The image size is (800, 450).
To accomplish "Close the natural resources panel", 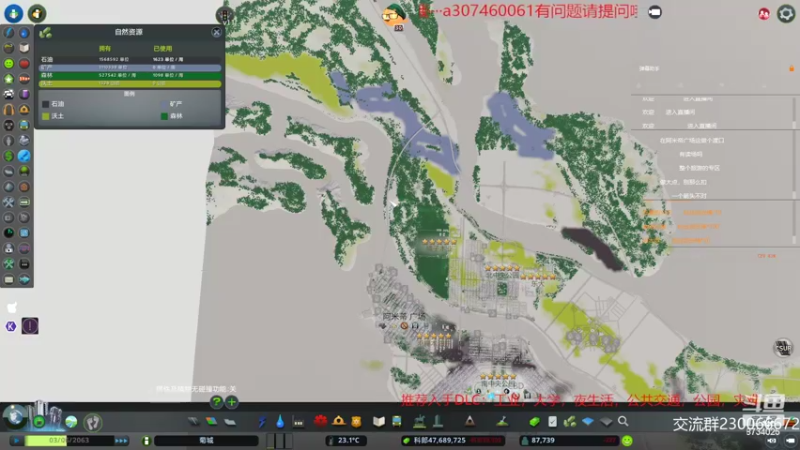I will tap(216, 32).
